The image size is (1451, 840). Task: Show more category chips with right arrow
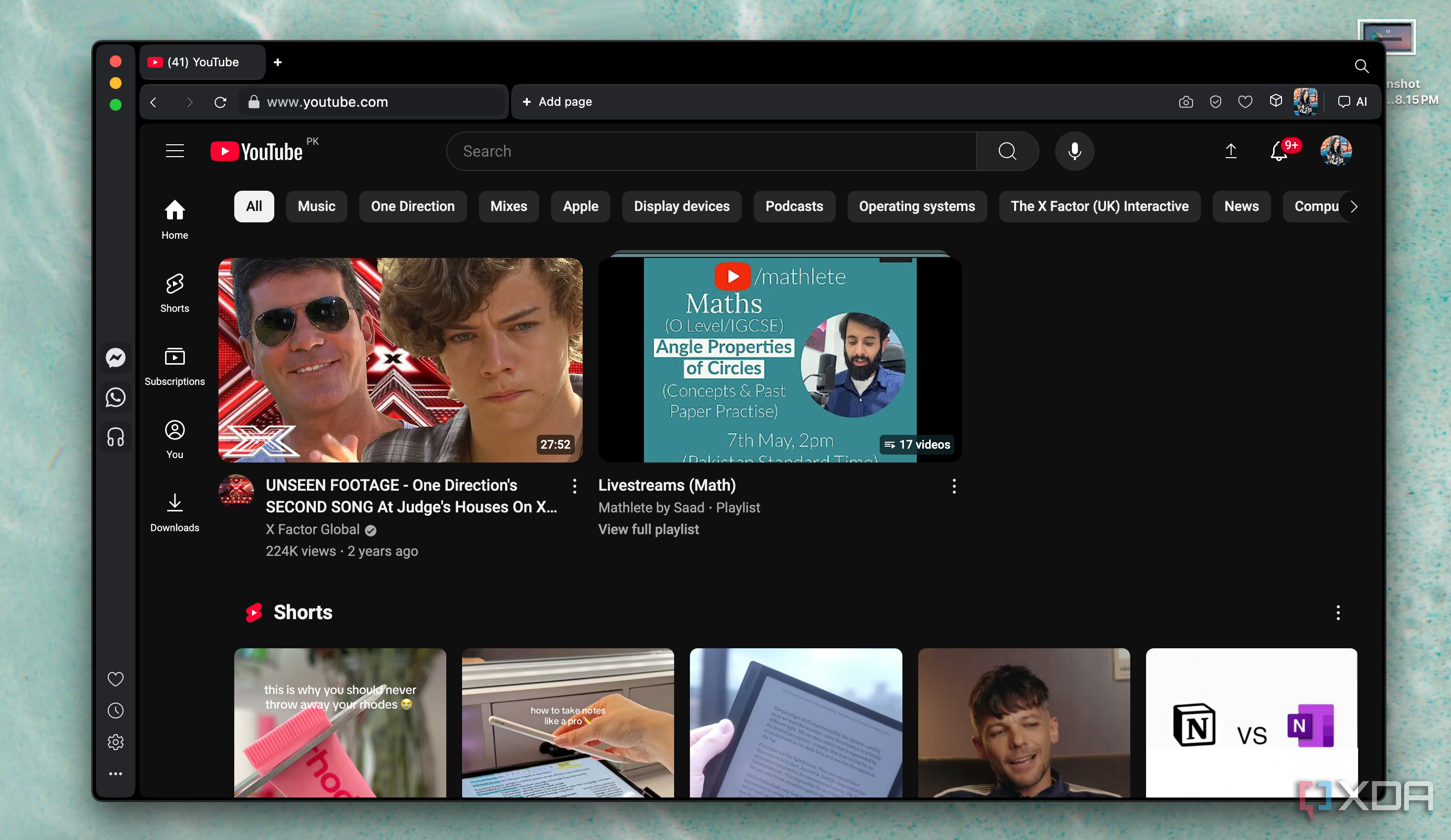point(1354,206)
